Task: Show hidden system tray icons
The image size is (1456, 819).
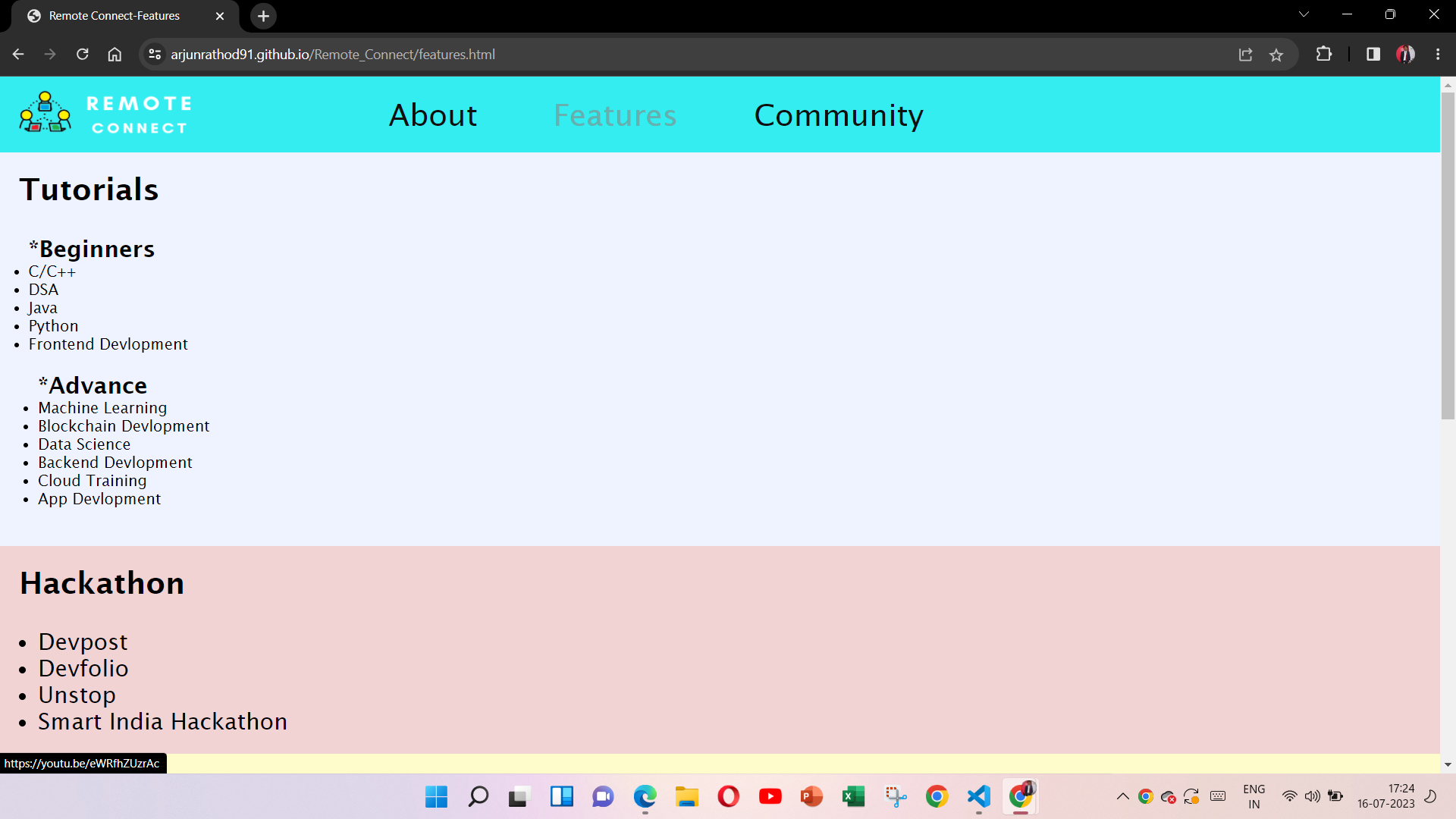Action: (1122, 796)
